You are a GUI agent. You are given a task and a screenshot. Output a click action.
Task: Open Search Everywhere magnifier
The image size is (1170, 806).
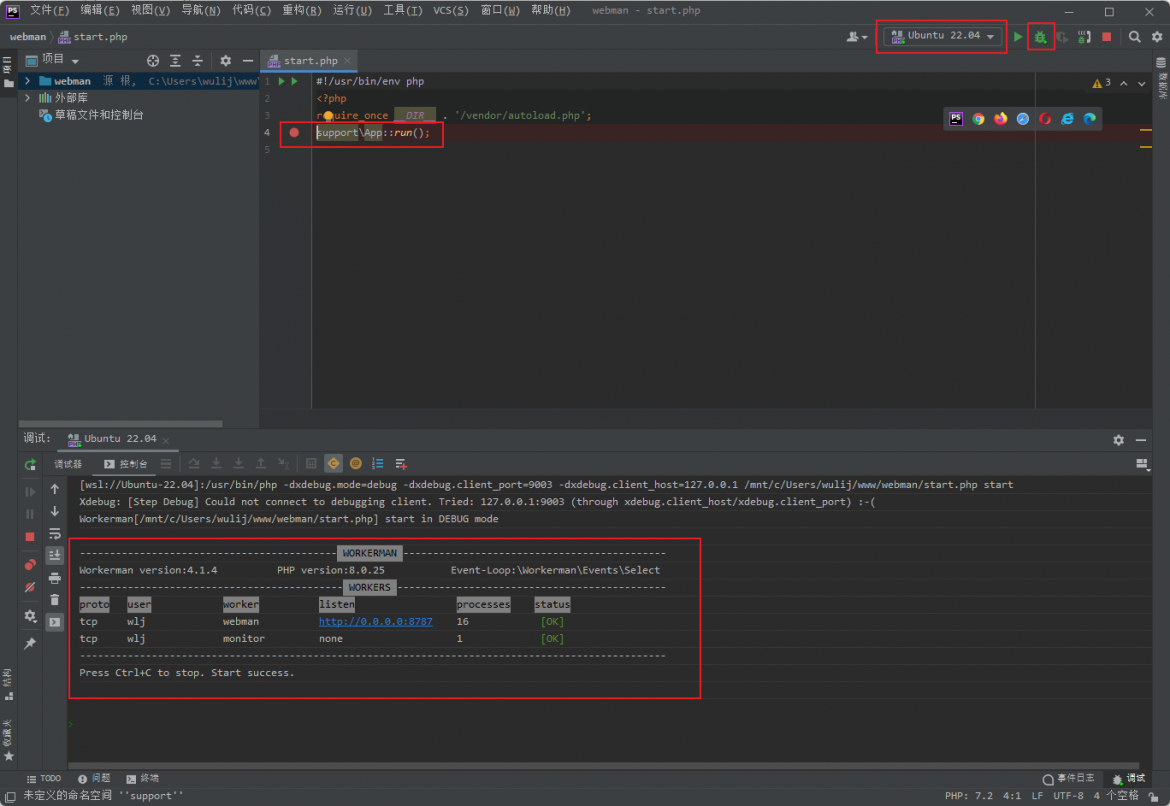pos(1134,37)
